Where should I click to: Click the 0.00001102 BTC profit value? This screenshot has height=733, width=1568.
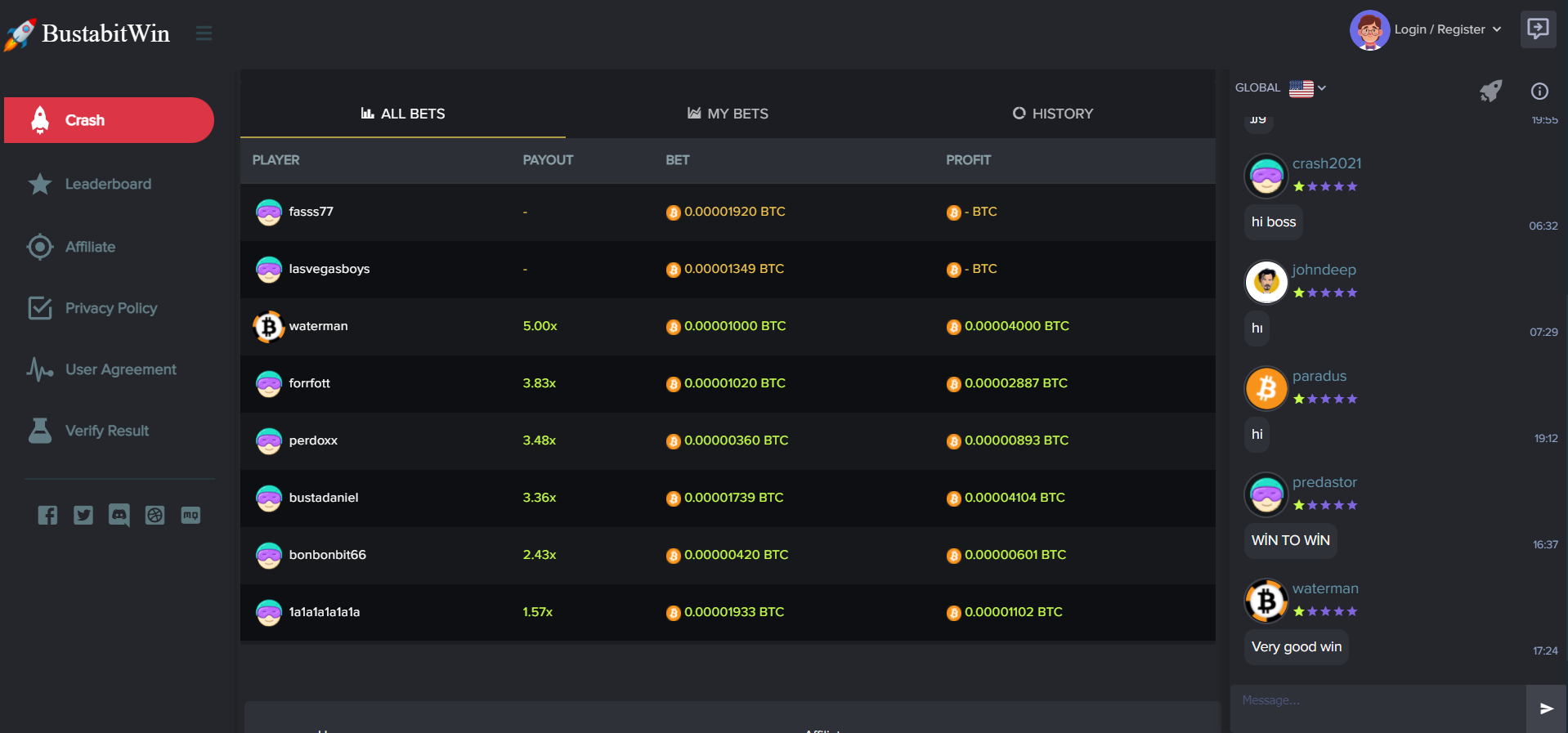coord(1014,612)
